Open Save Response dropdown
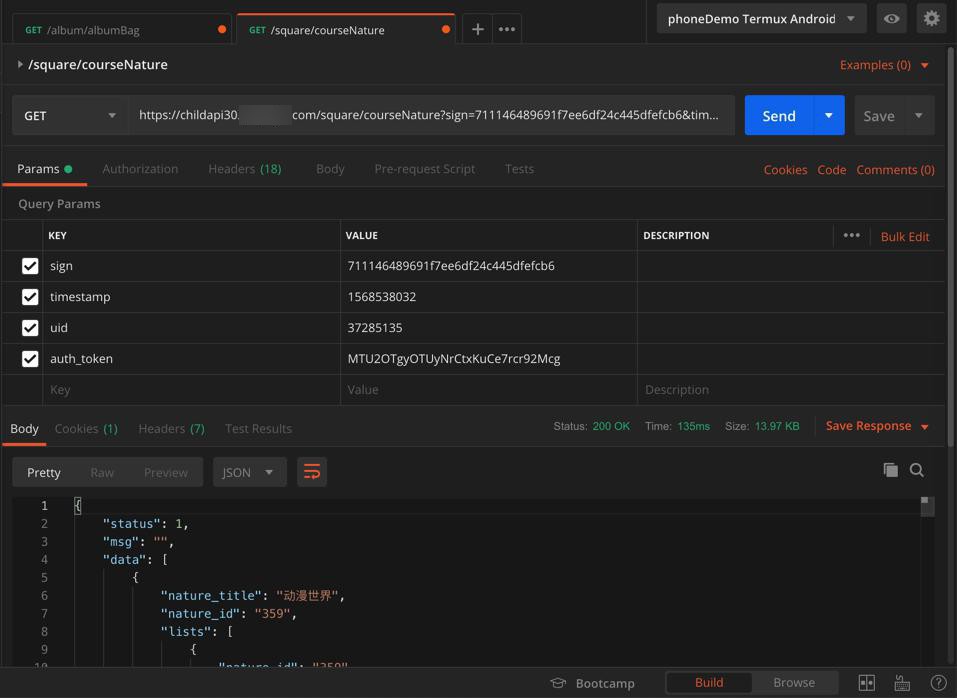 (877, 426)
